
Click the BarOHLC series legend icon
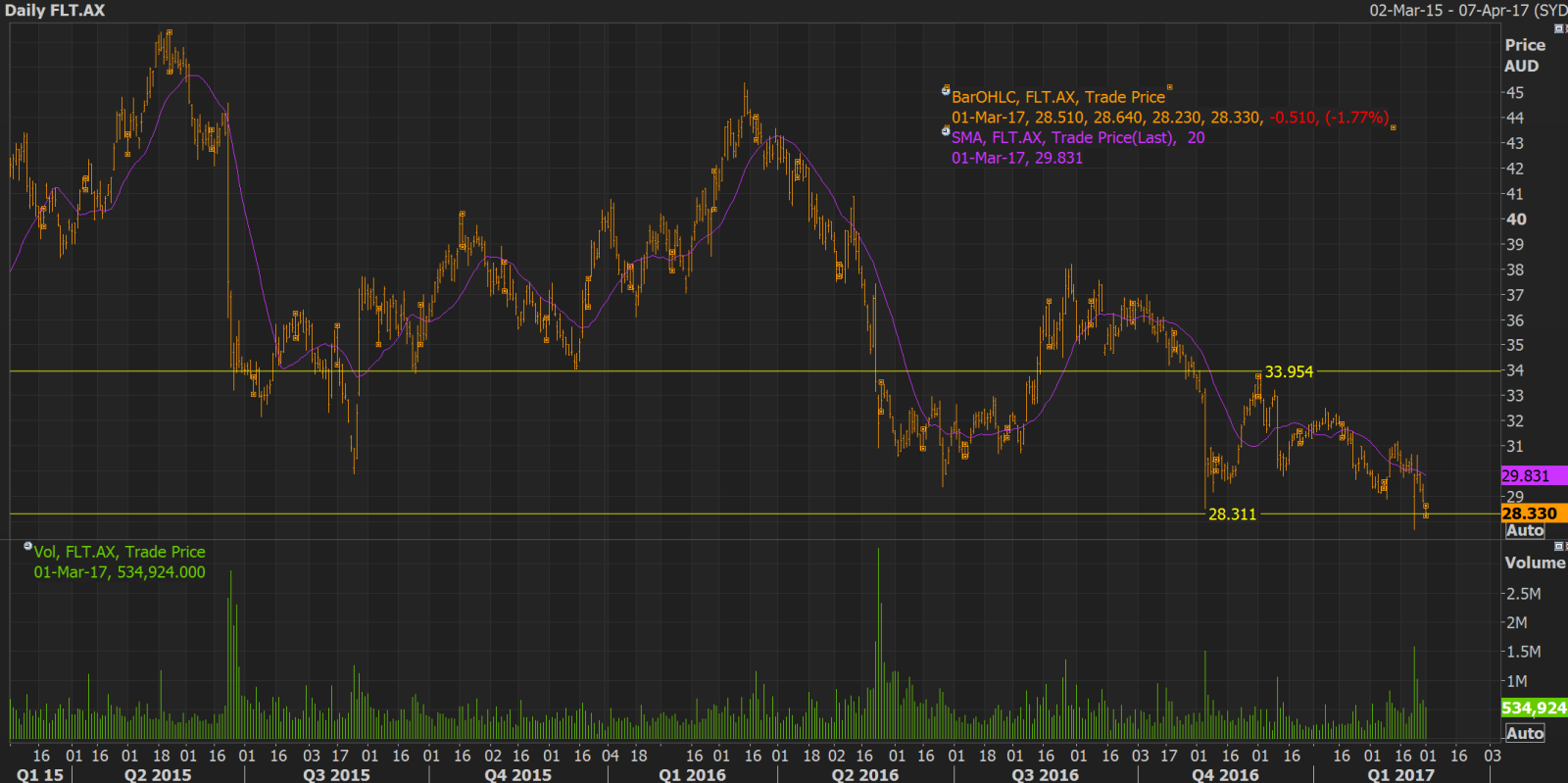946,90
